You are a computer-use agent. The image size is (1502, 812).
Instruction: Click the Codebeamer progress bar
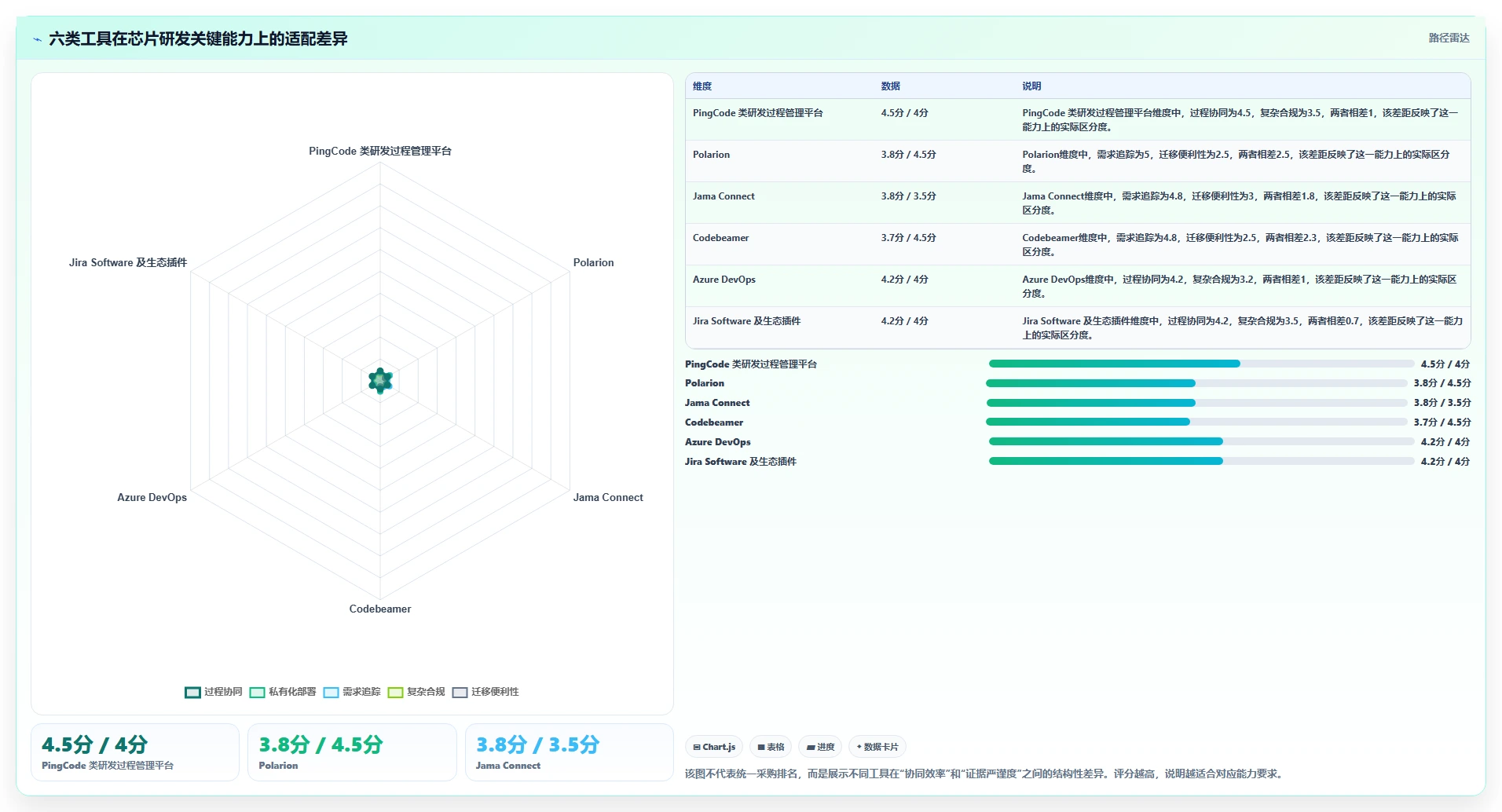click(1196, 422)
